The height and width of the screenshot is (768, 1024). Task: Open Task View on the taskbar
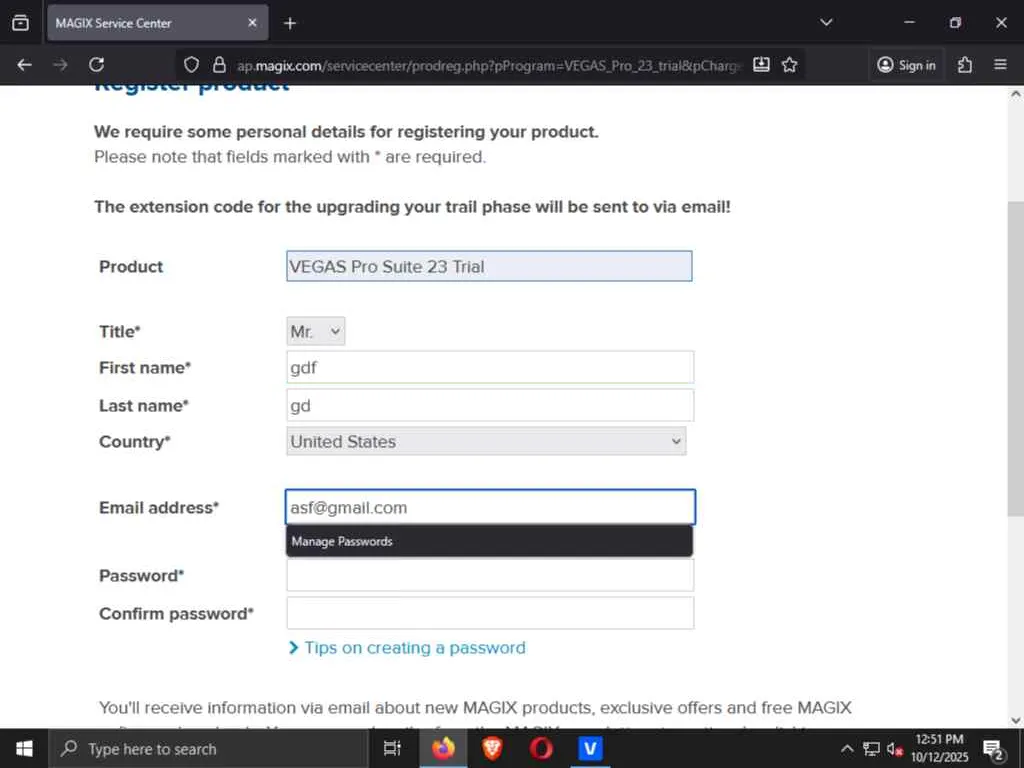coord(392,748)
